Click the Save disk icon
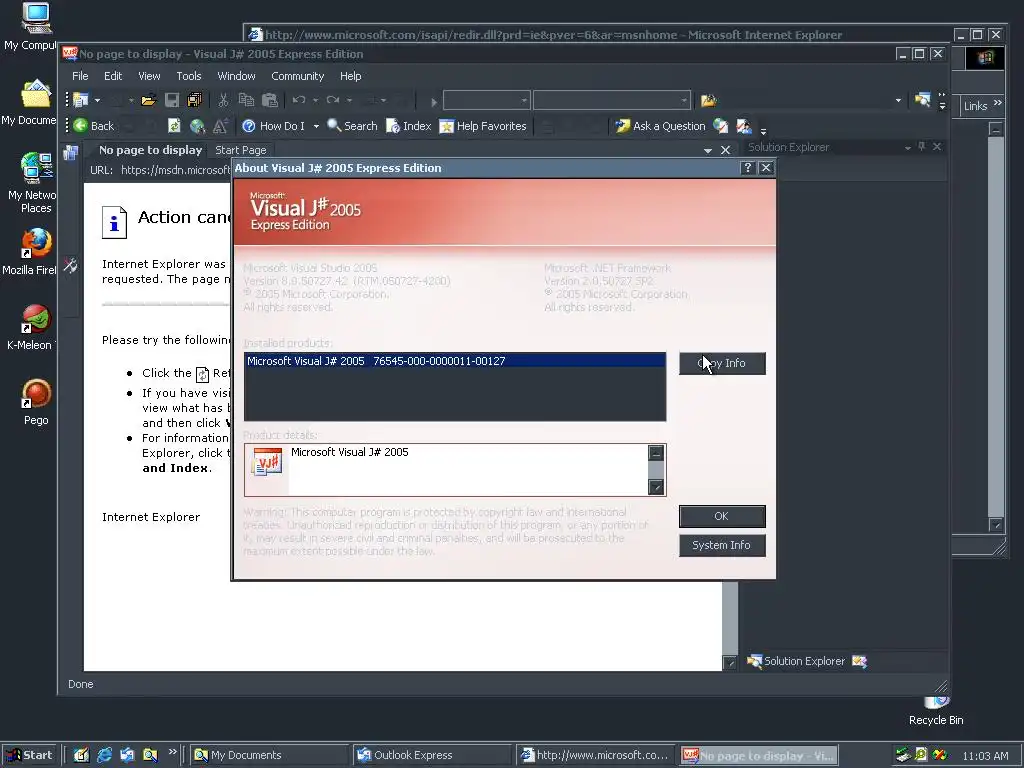 click(x=172, y=100)
